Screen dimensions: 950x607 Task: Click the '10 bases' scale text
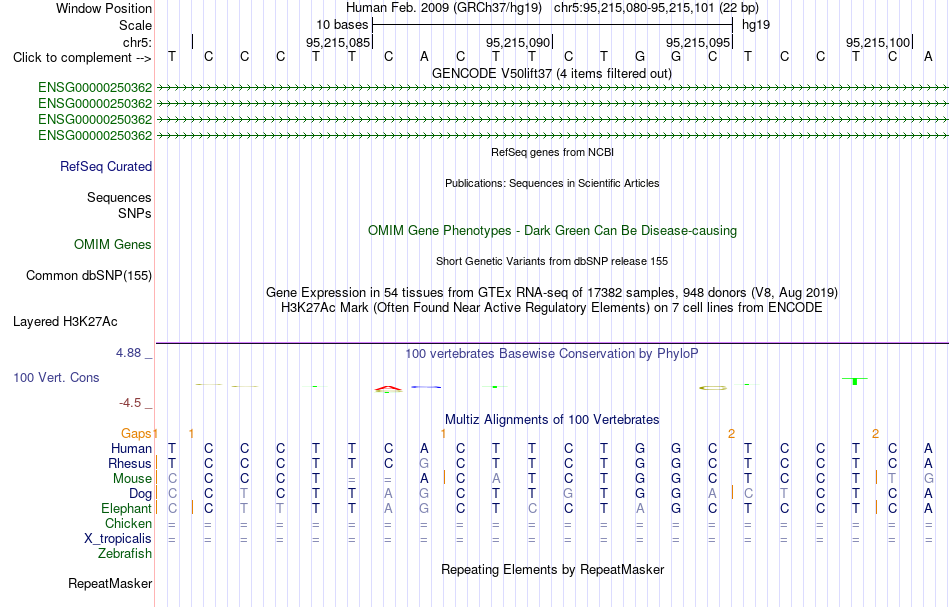click(x=342, y=25)
